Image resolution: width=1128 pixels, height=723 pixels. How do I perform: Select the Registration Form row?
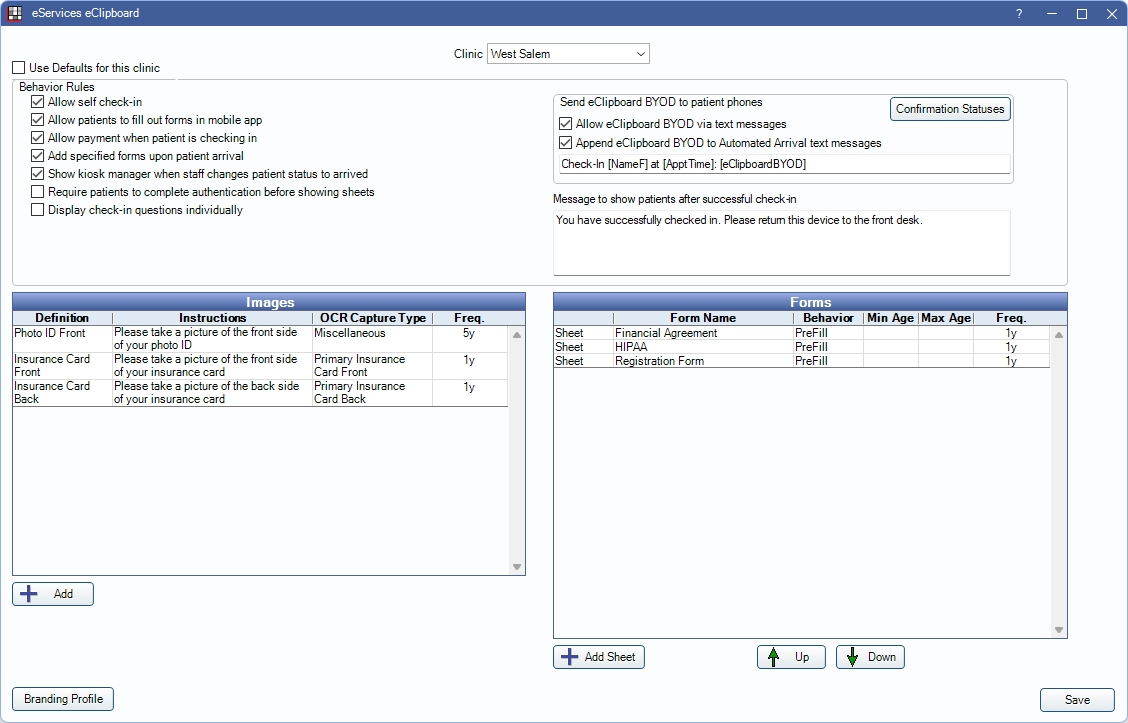[x=801, y=361]
